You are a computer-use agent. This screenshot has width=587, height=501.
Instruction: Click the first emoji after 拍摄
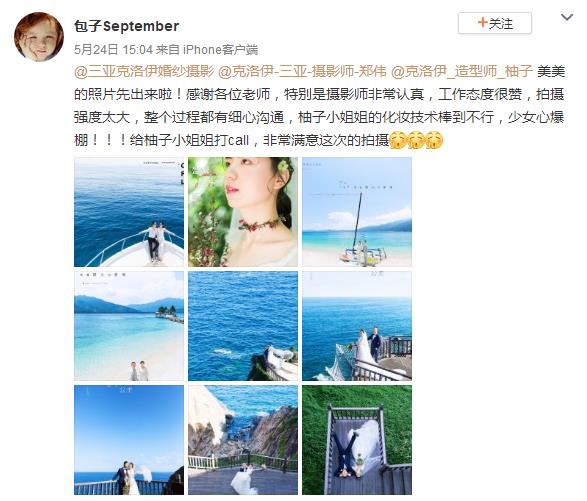(x=398, y=140)
